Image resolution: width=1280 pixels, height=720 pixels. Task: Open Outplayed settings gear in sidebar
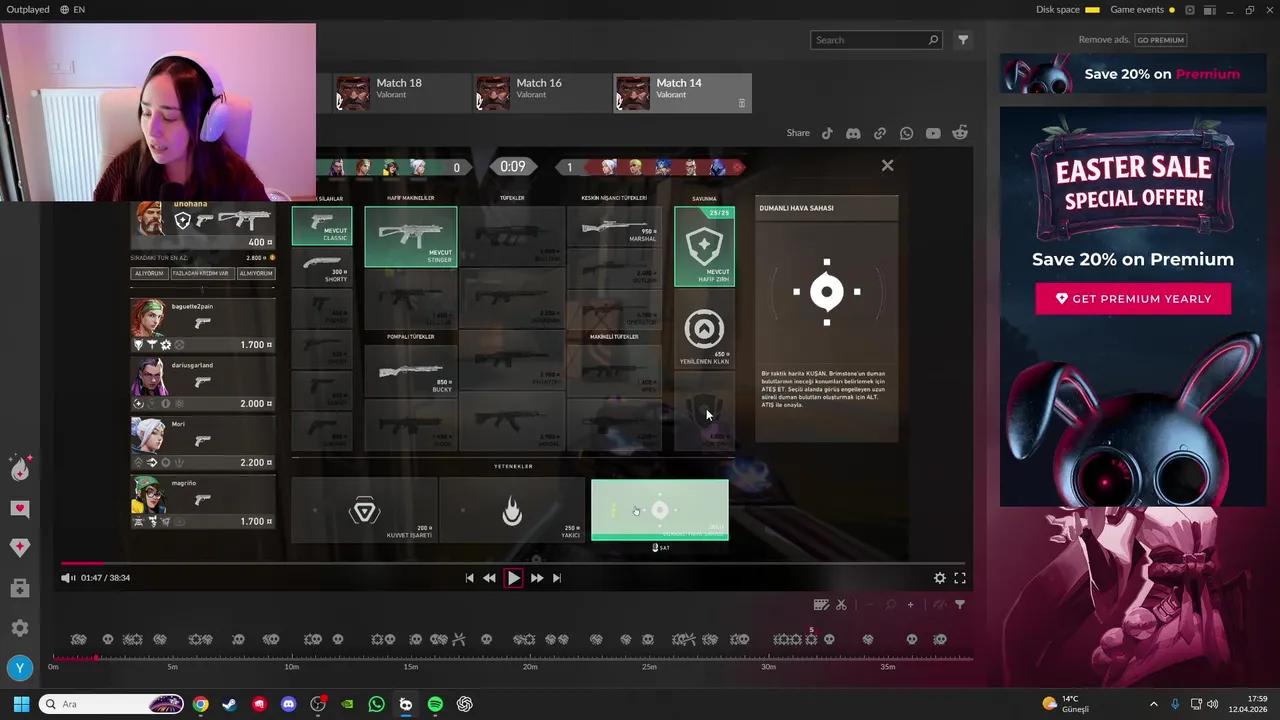click(x=20, y=628)
